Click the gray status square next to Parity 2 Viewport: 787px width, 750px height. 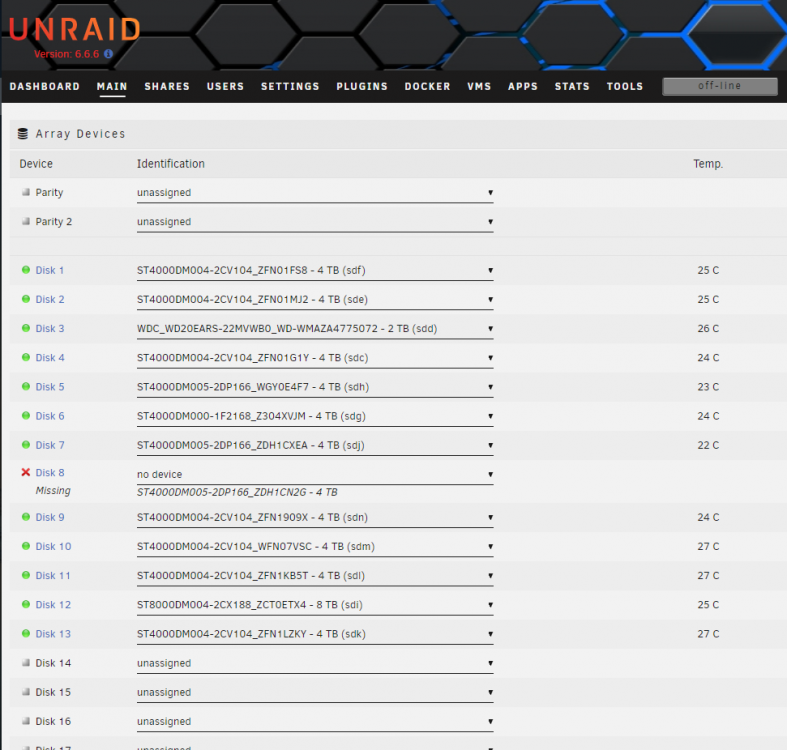pyautogui.click(x=26, y=221)
